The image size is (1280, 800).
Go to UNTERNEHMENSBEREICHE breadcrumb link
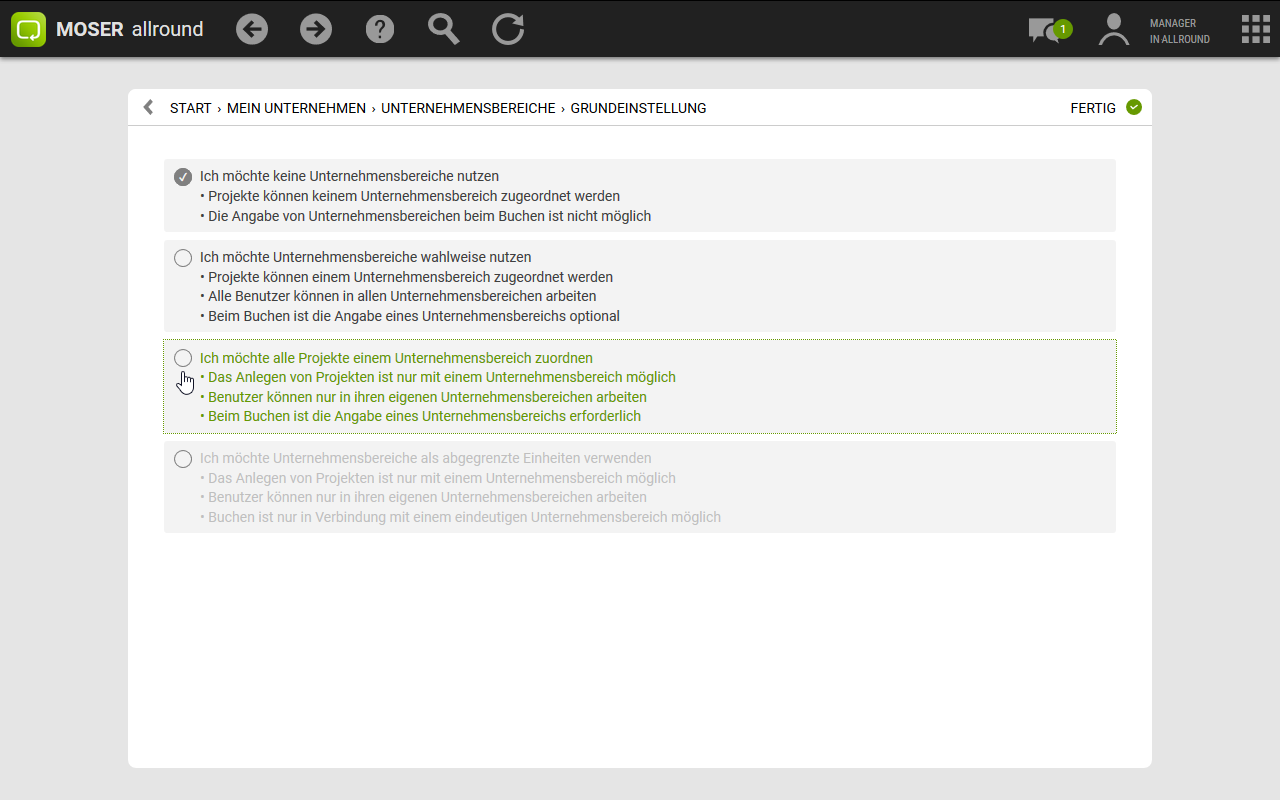pyautogui.click(x=468, y=108)
